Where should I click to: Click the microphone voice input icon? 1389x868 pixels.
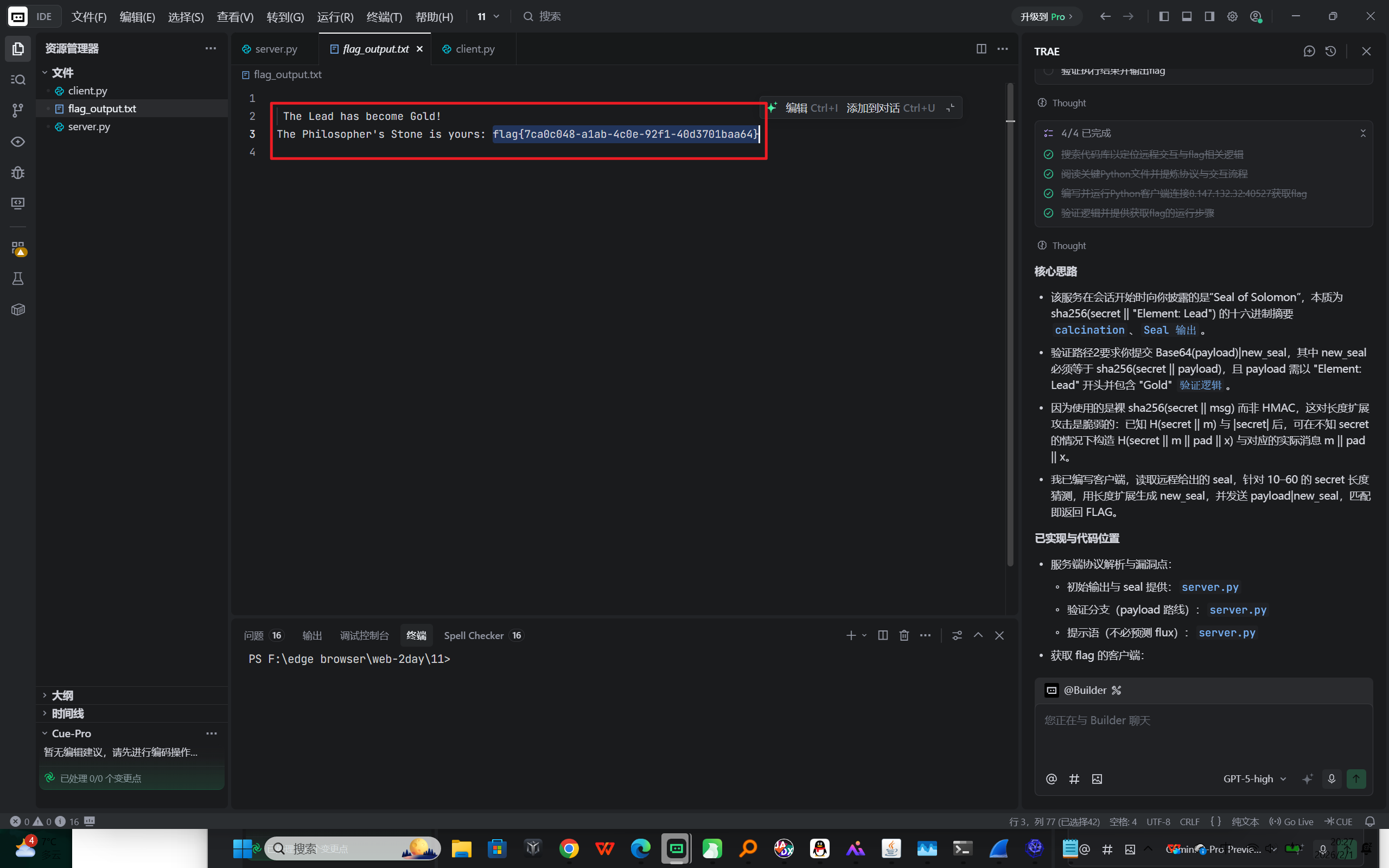pyautogui.click(x=1331, y=779)
